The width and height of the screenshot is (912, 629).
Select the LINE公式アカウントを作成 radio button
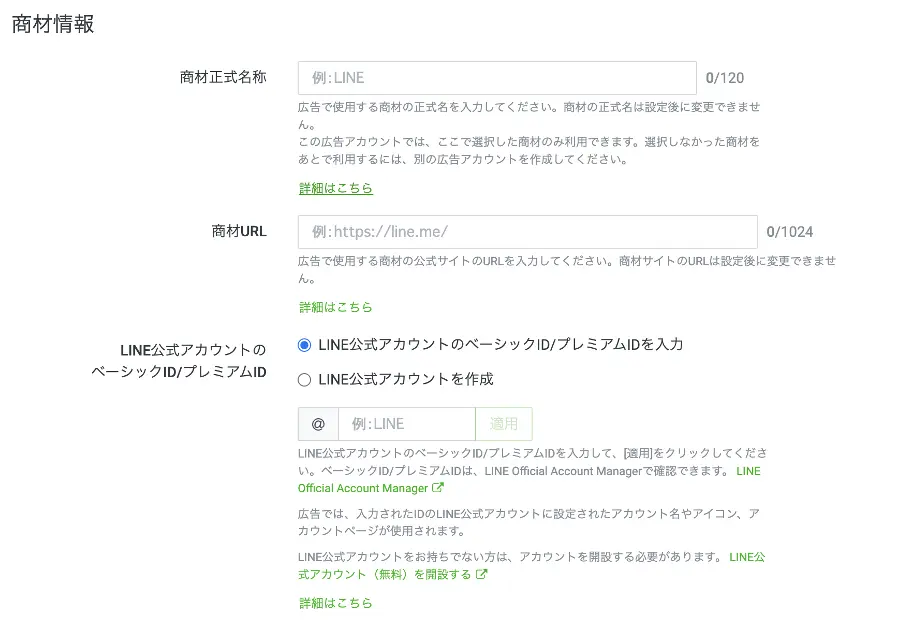(304, 380)
